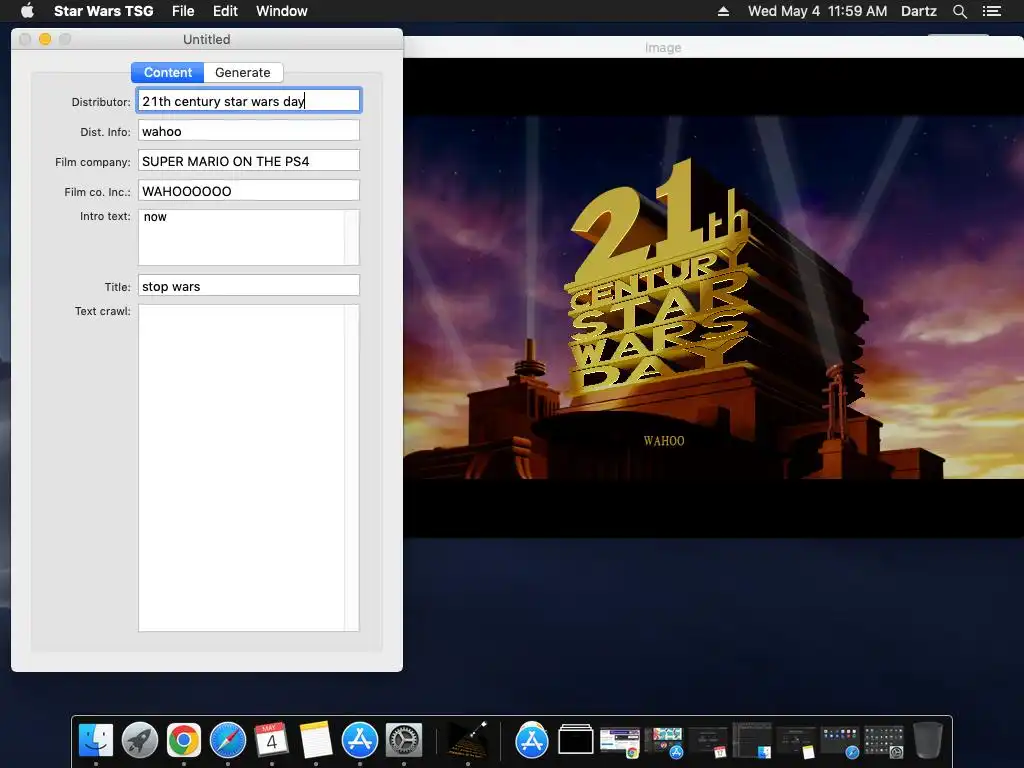This screenshot has width=1024, height=768.
Task: Click the Untitled window title text
Action: tap(206, 39)
